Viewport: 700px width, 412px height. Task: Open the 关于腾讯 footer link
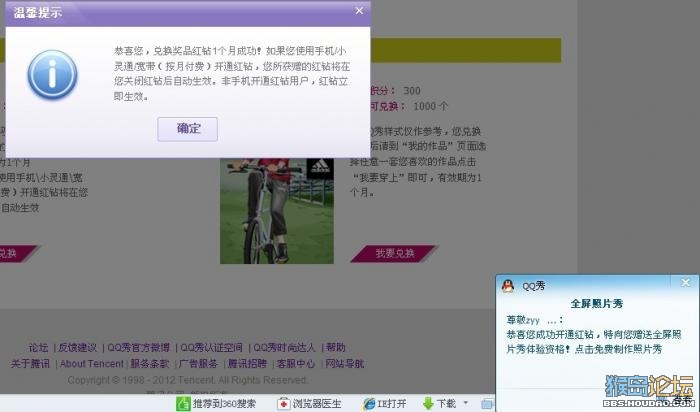(30, 364)
